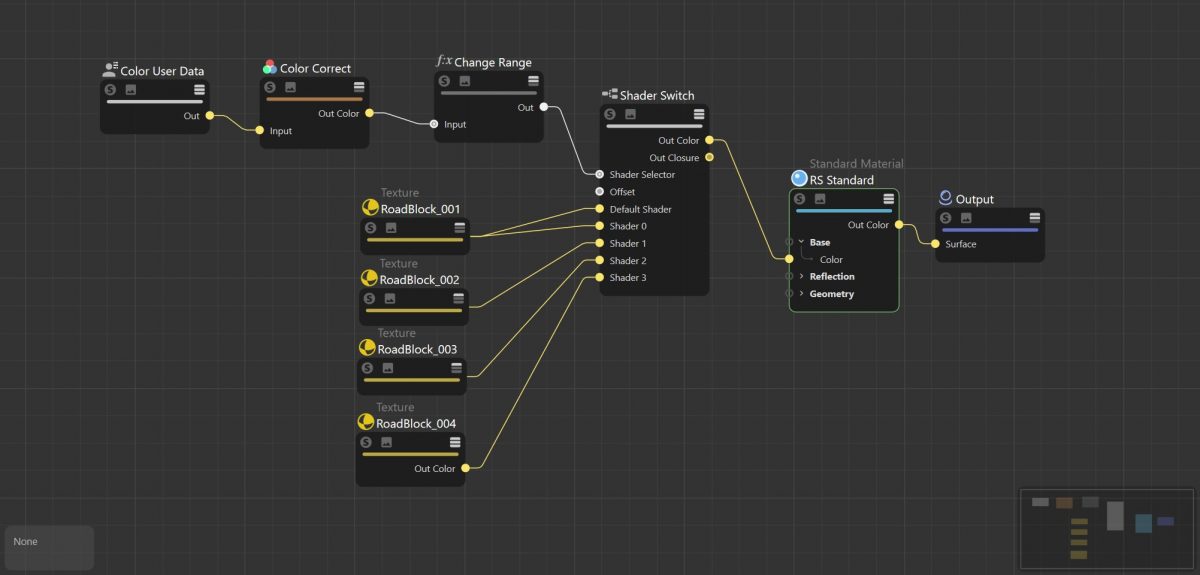Image resolution: width=1200 pixels, height=575 pixels.
Task: Click the RoadBlock_001 texture icon
Action: pyautogui.click(x=370, y=208)
